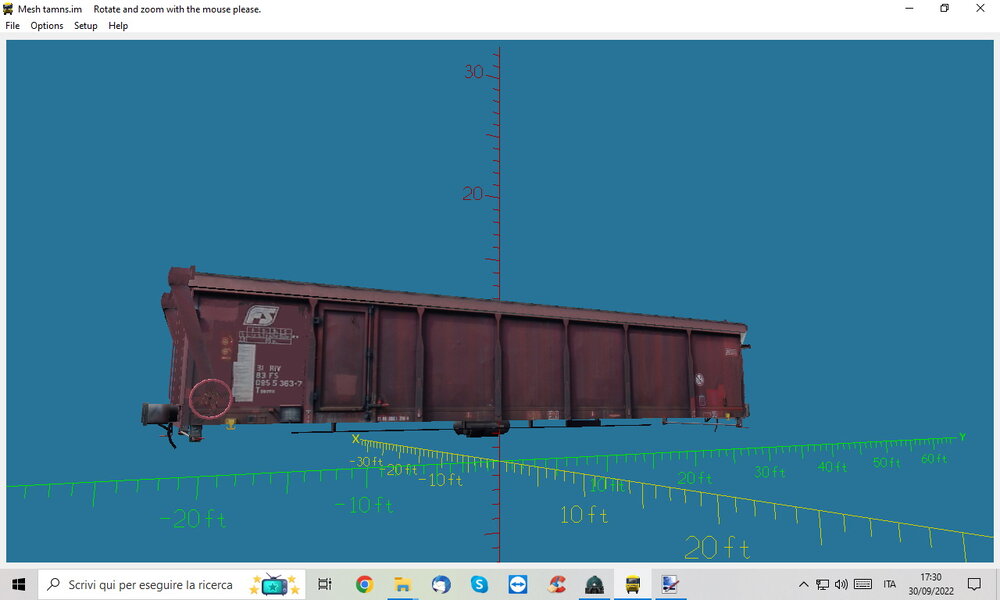Restore down the Mesh viewer window

[x=945, y=8]
